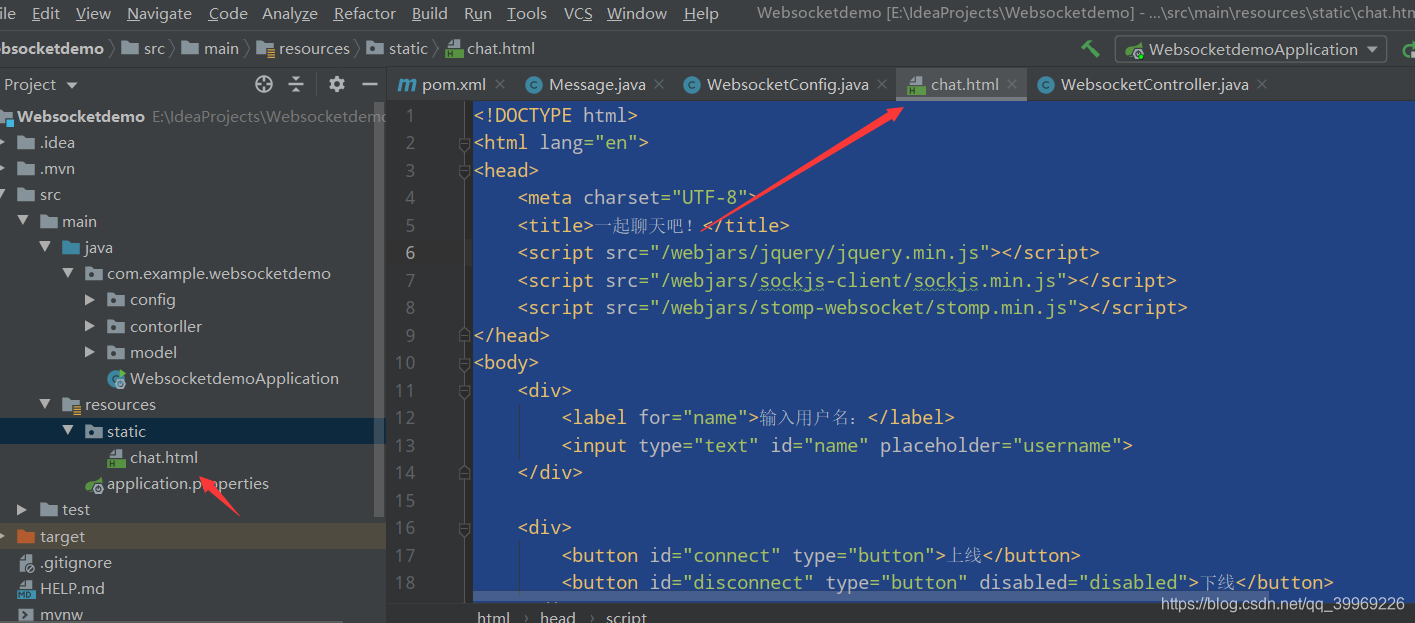
Task: Hide the Project tool window via minimize icon
Action: pyautogui.click(x=370, y=84)
